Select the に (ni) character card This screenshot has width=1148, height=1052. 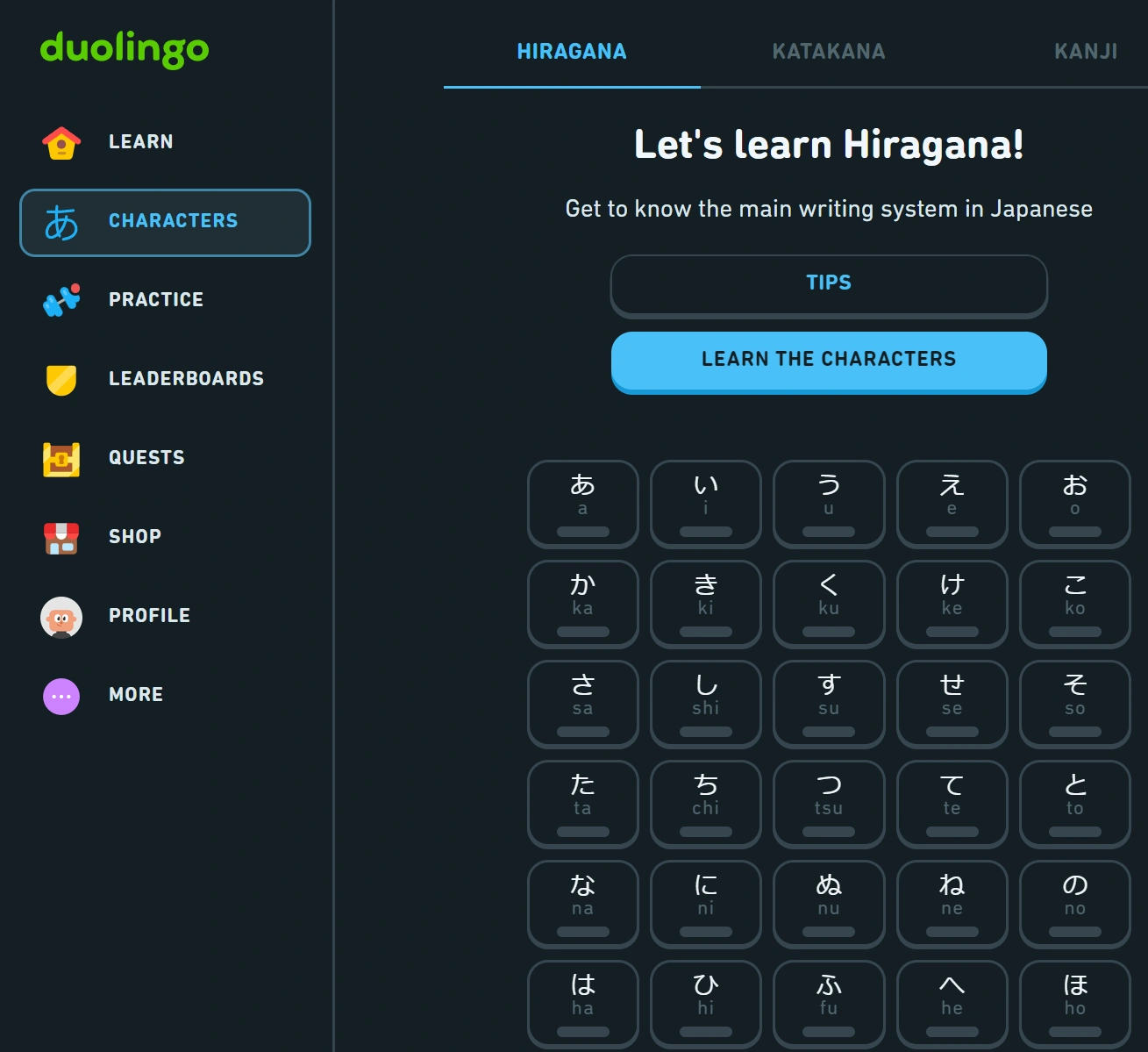(x=706, y=904)
